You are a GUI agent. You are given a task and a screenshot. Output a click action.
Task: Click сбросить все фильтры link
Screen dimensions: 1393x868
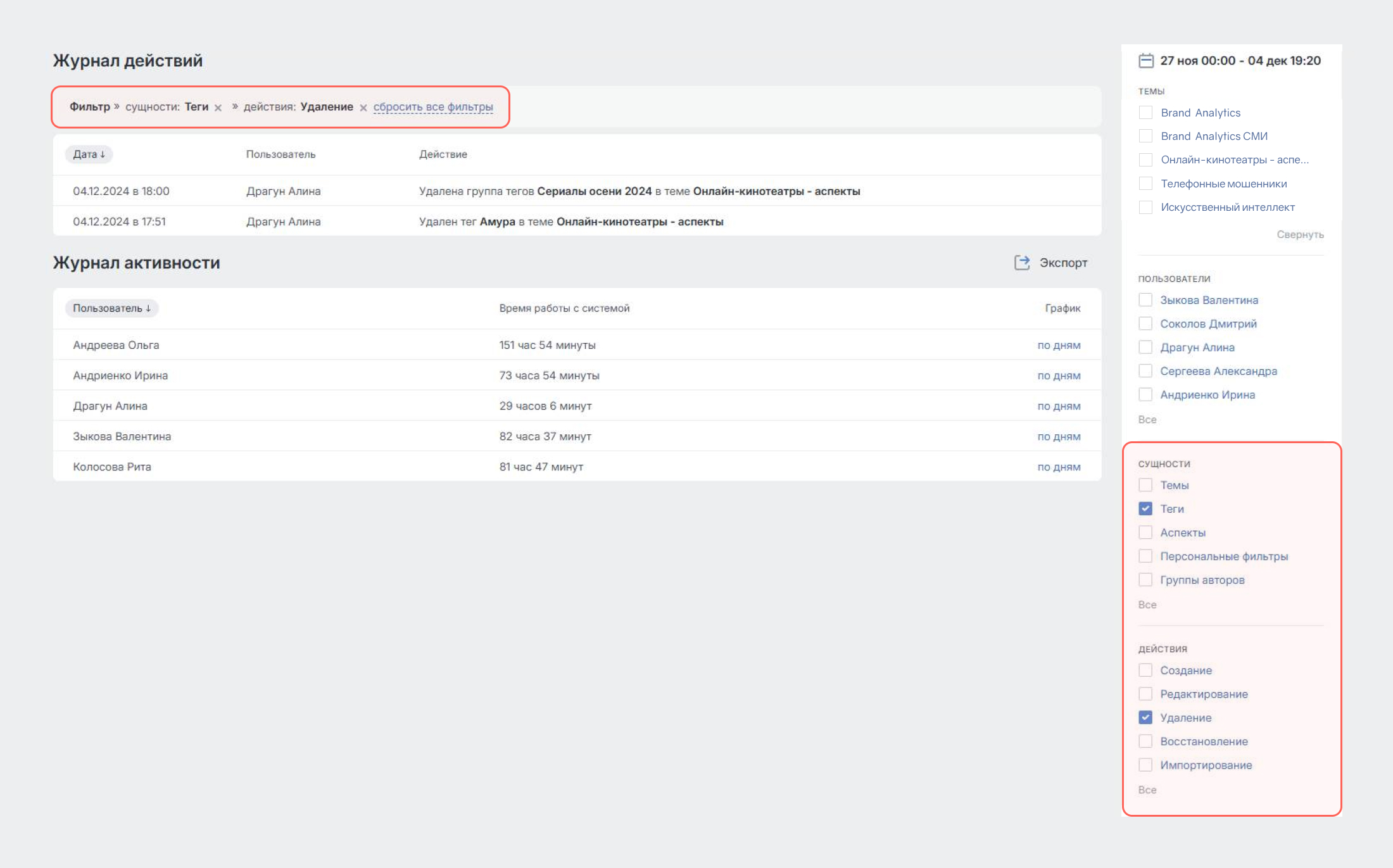[434, 107]
